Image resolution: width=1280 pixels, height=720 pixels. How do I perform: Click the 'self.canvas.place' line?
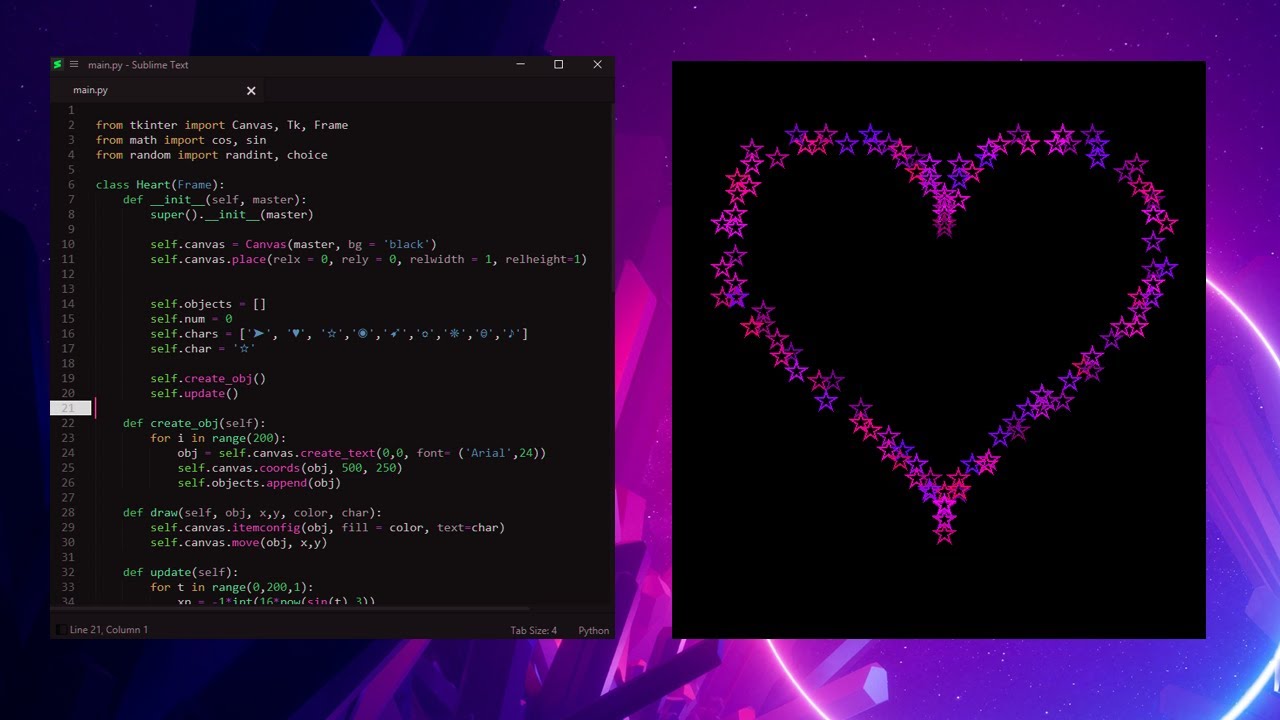point(368,259)
